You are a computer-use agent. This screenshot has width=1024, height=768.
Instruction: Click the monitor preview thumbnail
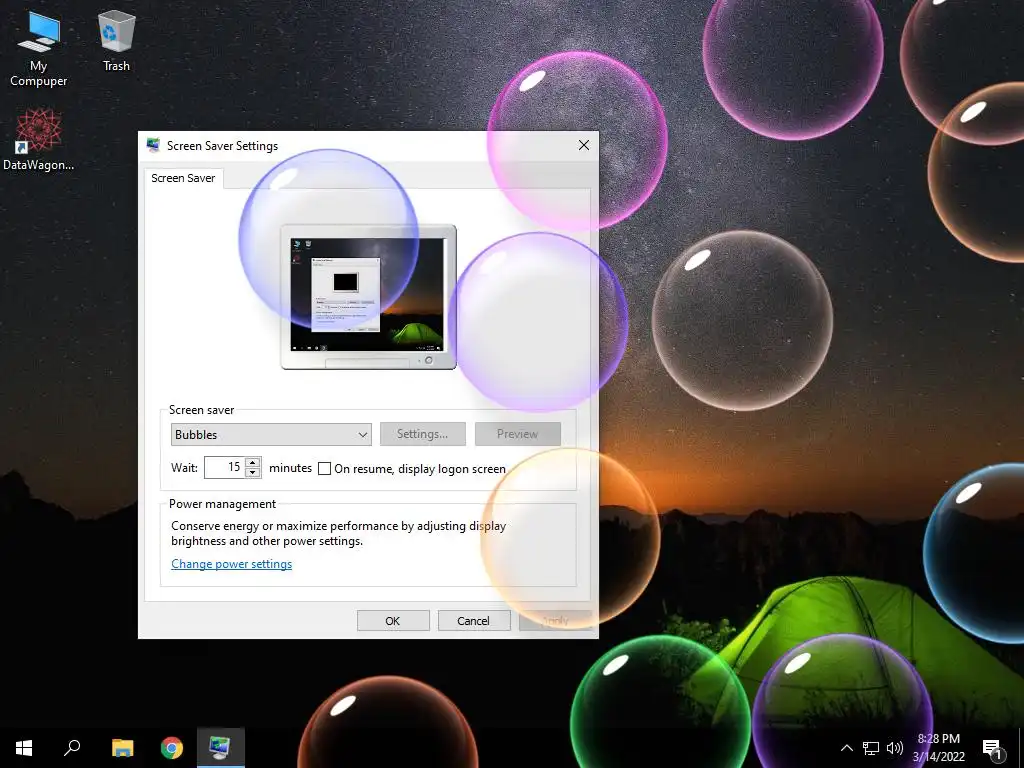(x=368, y=297)
